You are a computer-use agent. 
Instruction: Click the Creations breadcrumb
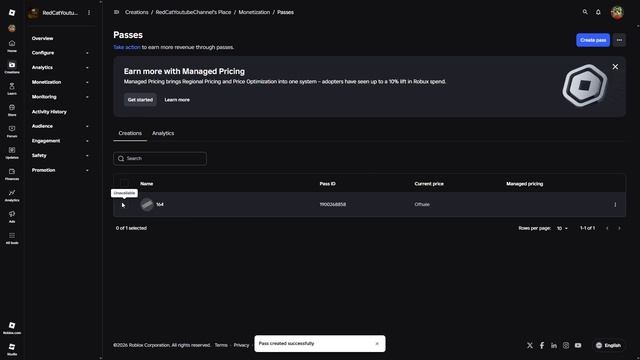(137, 12)
